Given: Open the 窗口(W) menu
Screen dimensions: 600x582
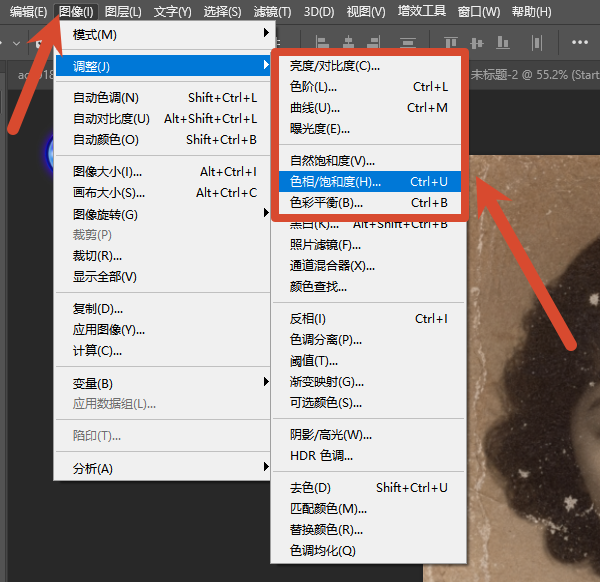Looking at the screenshot, I should [x=479, y=12].
